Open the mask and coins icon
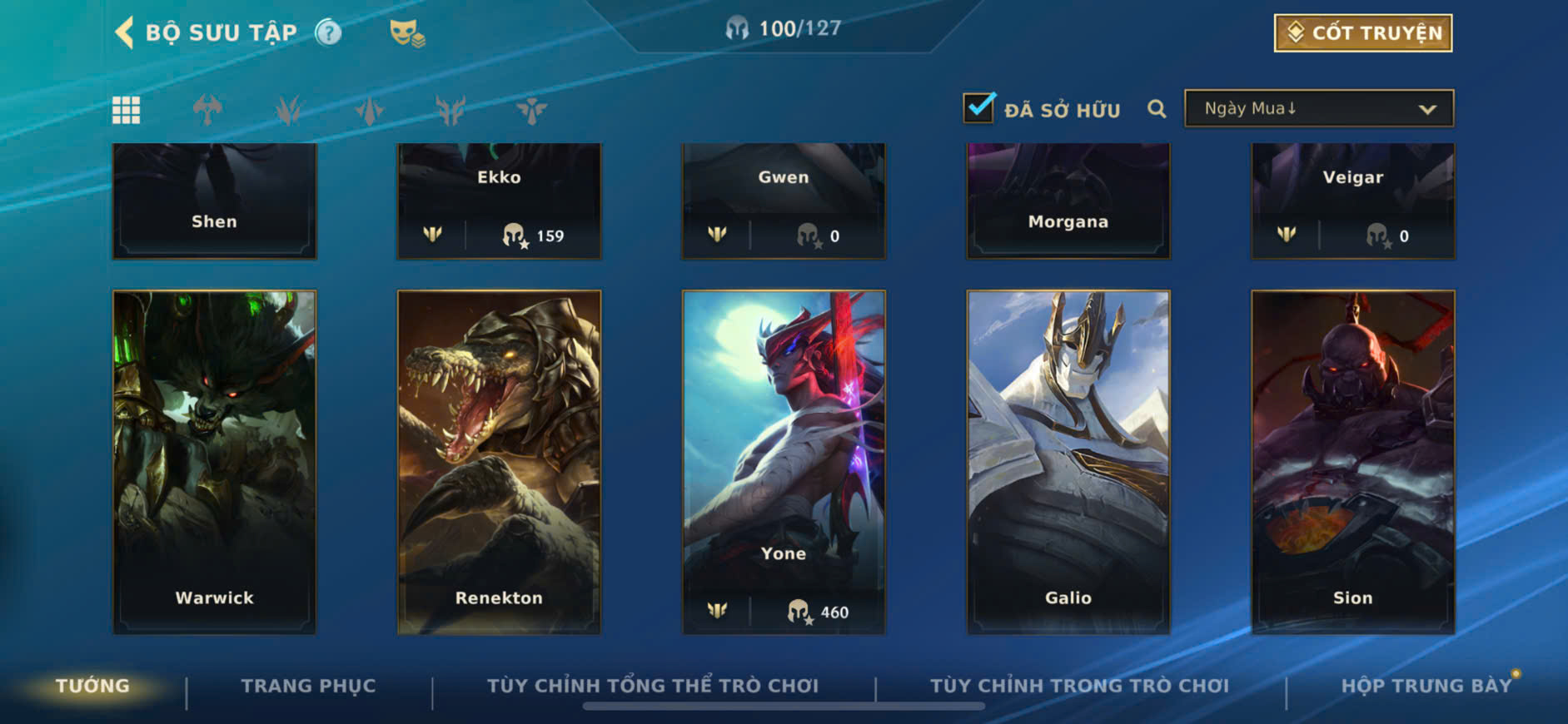This screenshot has width=1568, height=724. [407, 33]
